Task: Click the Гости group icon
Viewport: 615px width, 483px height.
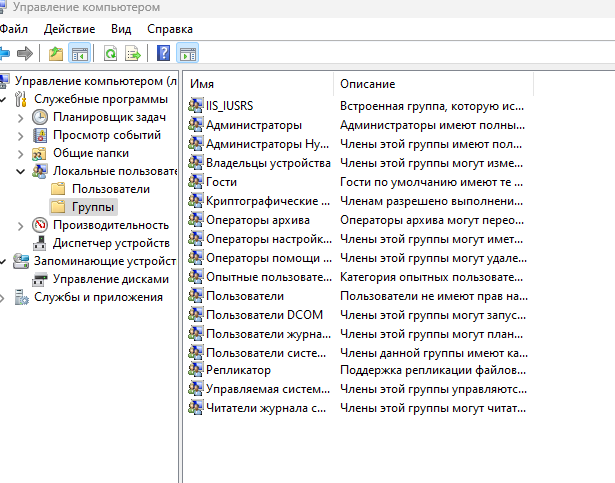Action: pos(195,181)
